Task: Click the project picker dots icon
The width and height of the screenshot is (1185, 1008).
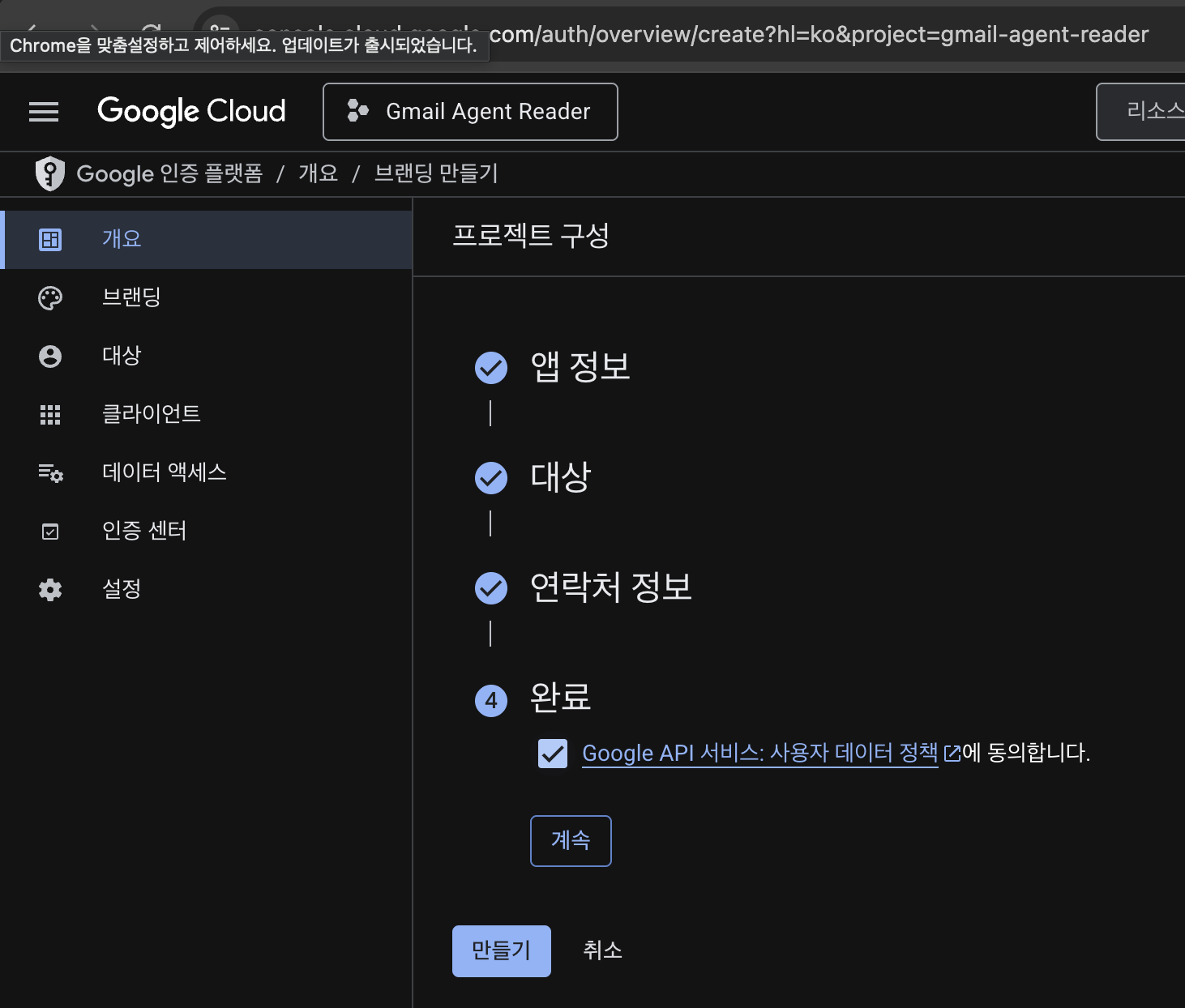Action: tap(357, 111)
